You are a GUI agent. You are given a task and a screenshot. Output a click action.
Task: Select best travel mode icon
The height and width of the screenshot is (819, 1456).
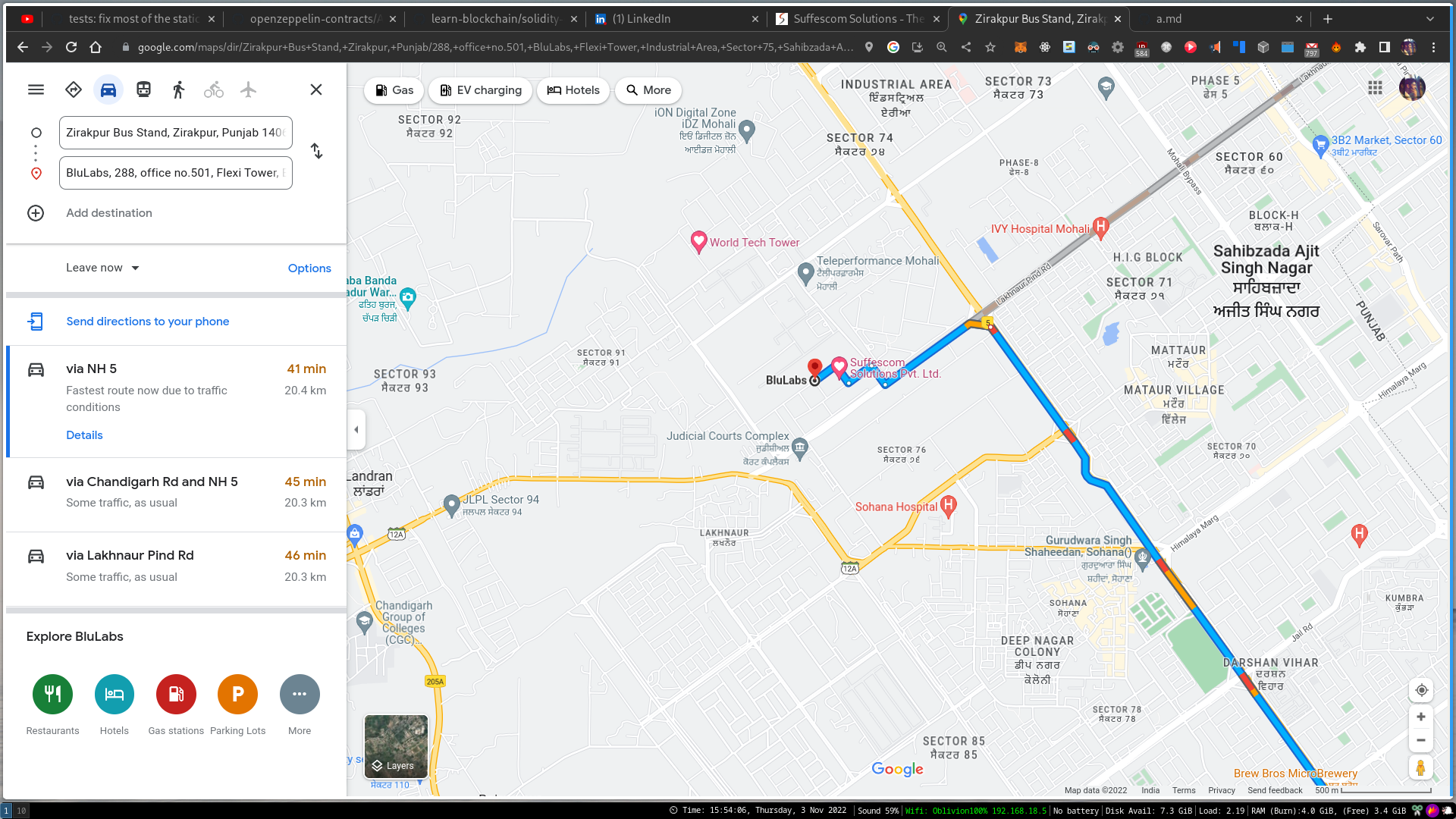tap(74, 89)
